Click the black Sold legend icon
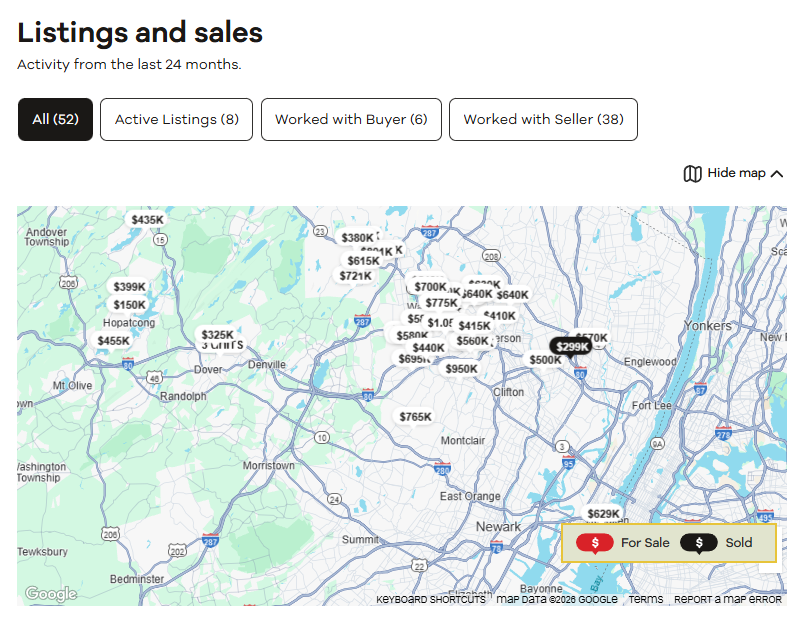This screenshot has width=804, height=619. (x=699, y=543)
